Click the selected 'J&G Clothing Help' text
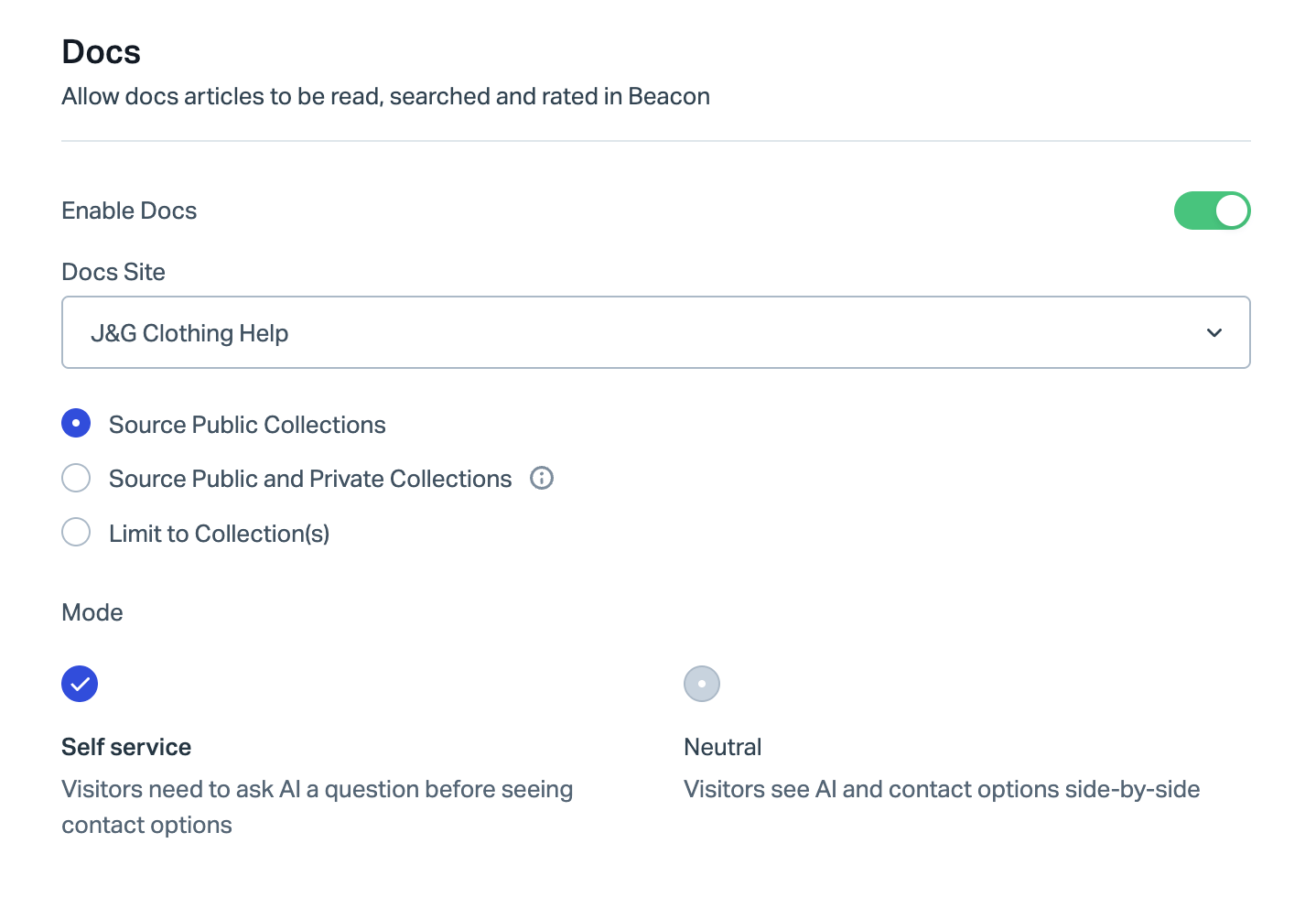The image size is (1316, 908). pyautogui.click(x=189, y=333)
